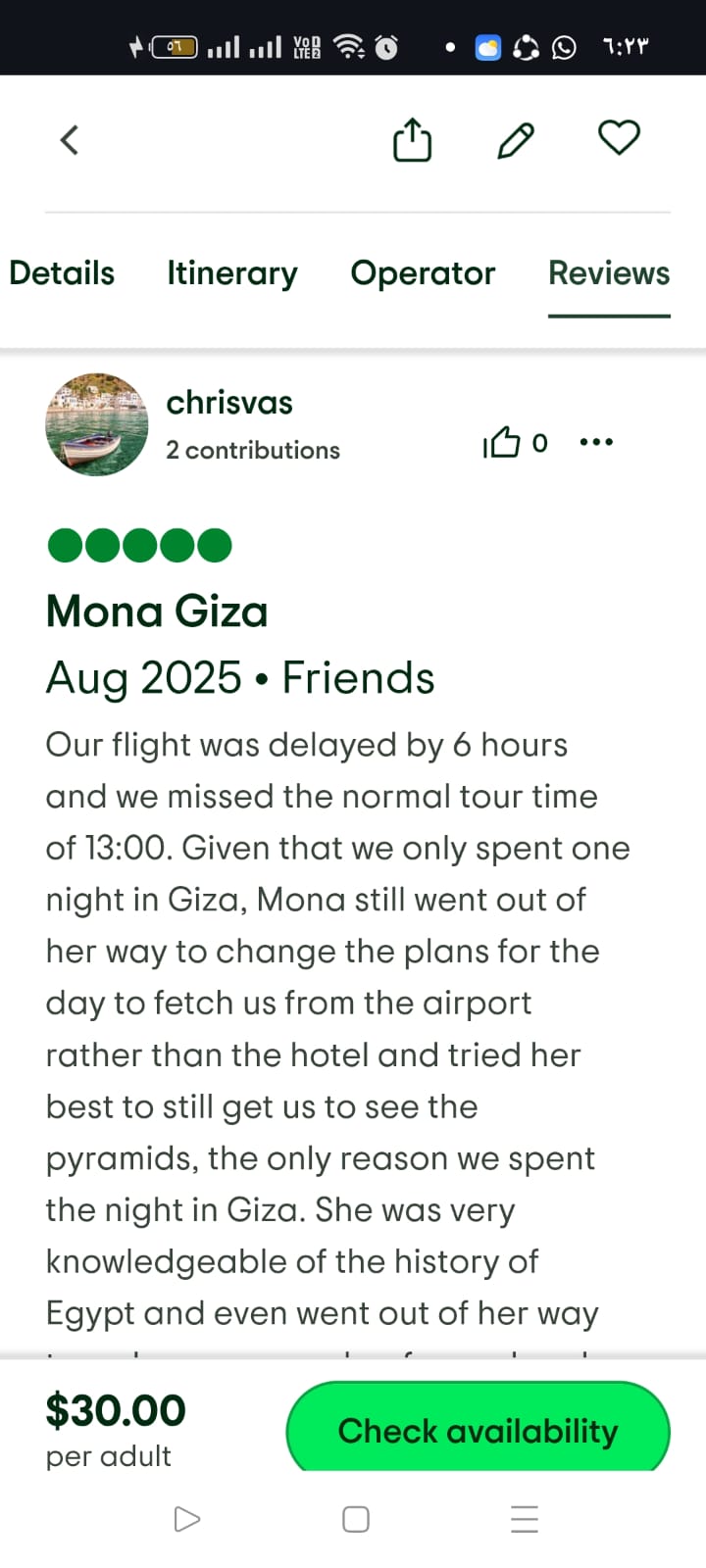This screenshot has height=1568, width=706.
Task: Open the chrisvas profile picture
Action: (97, 424)
